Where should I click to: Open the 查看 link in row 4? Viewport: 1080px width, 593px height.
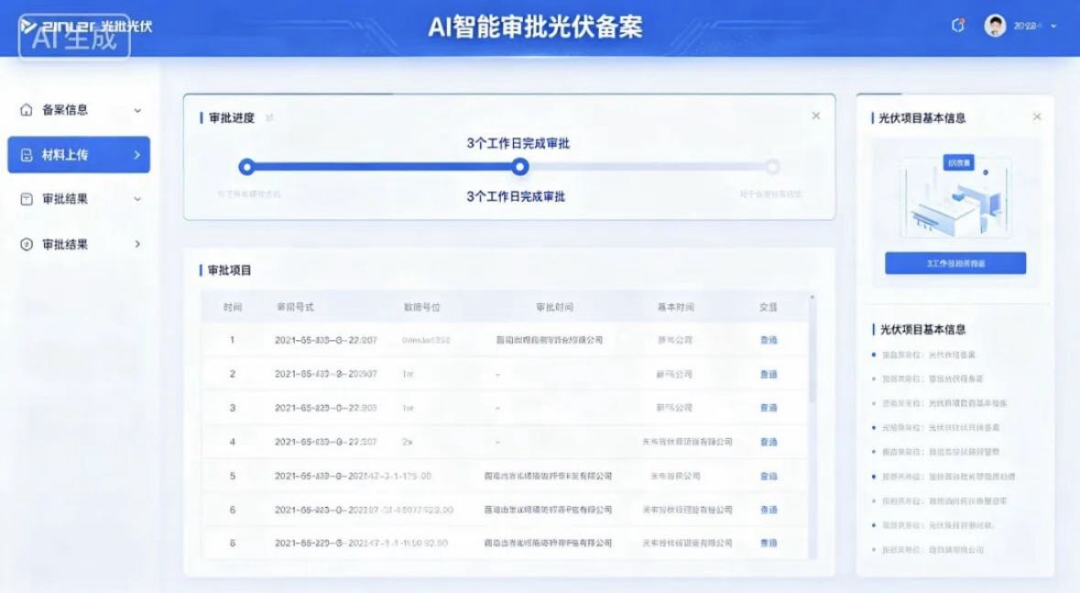coord(769,442)
